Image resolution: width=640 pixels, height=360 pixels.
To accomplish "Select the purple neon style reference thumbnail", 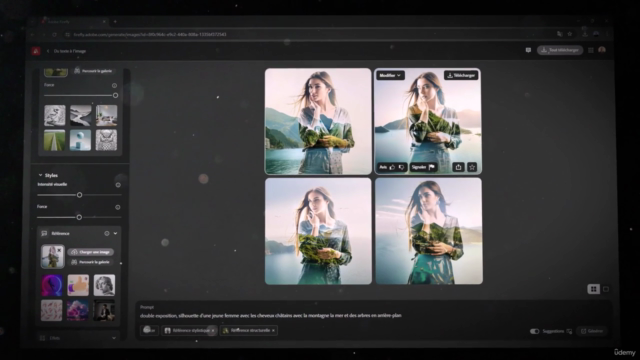I will point(52,285).
